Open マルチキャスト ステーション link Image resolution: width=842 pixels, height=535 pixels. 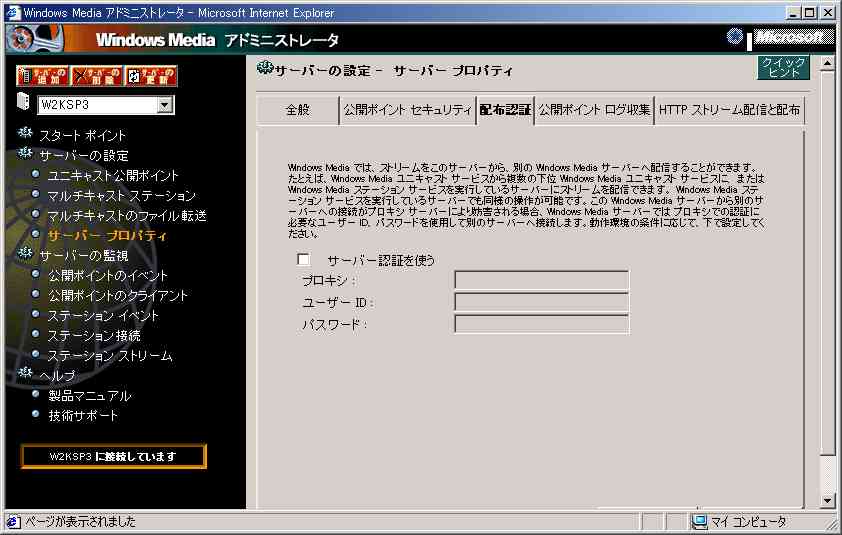[121, 196]
